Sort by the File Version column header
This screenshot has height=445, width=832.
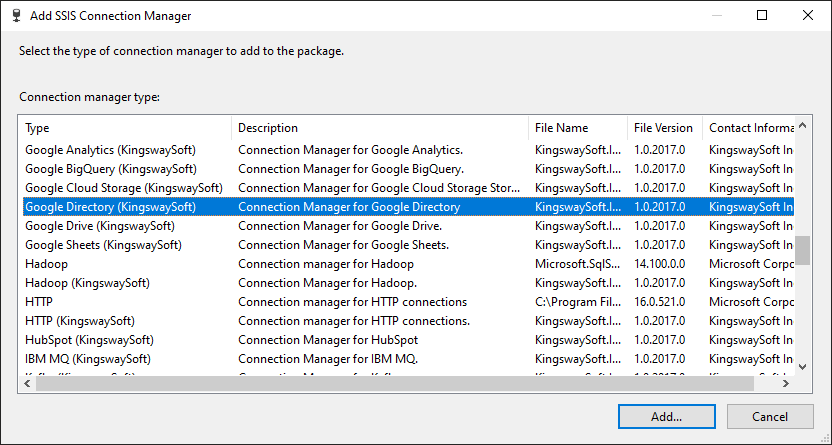click(665, 128)
